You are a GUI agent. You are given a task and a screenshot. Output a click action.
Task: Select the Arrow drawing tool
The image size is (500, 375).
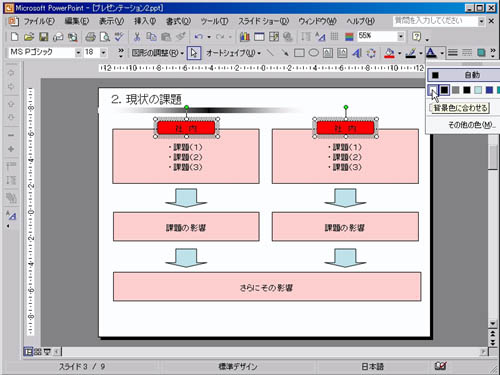285,53
